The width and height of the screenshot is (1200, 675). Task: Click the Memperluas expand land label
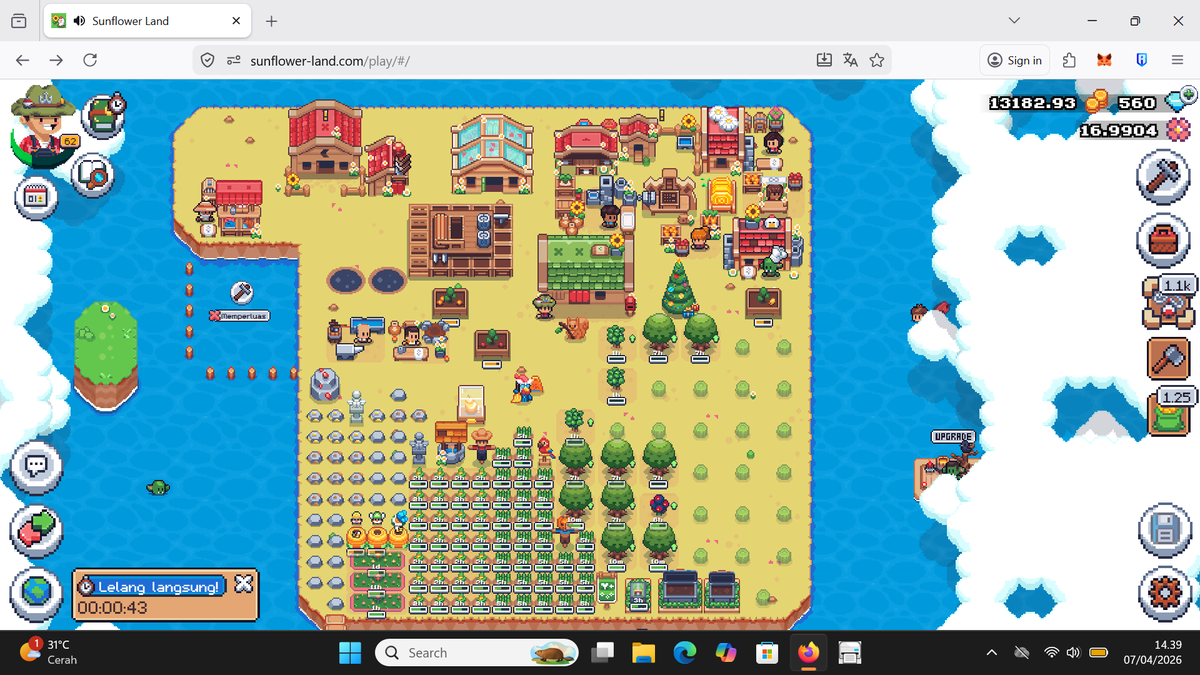(x=239, y=316)
